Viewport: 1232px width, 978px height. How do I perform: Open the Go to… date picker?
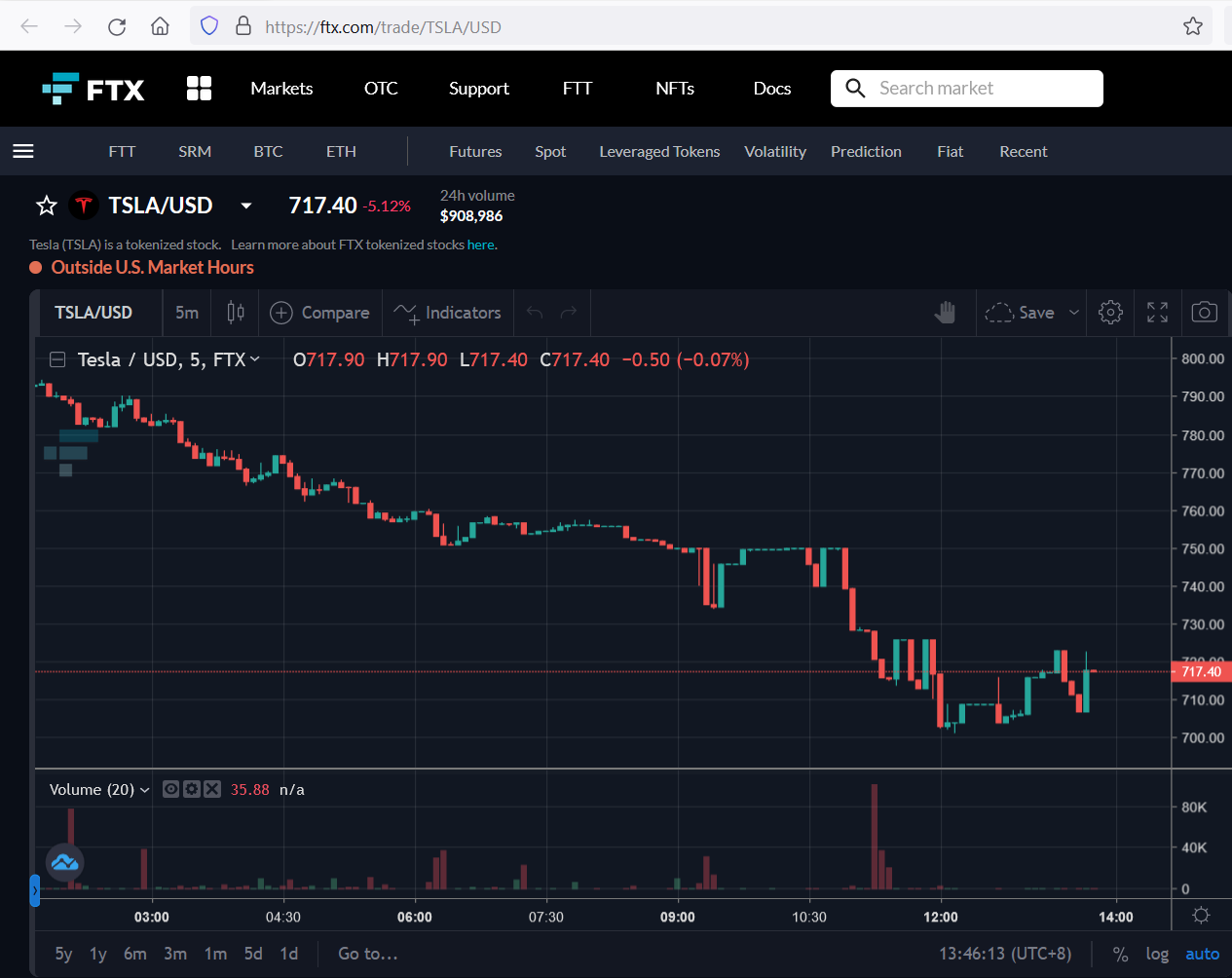pyautogui.click(x=368, y=954)
